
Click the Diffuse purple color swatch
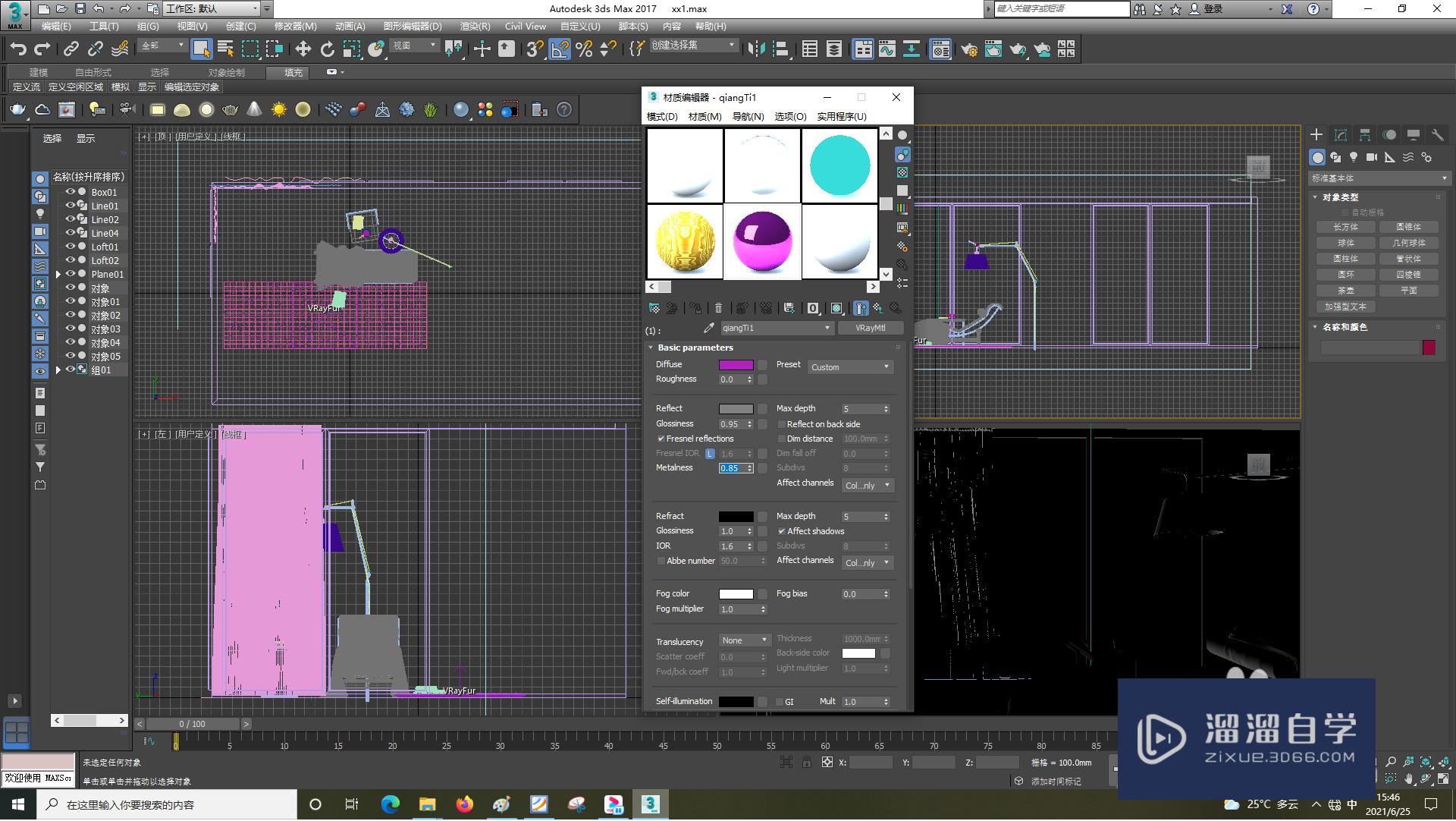pyautogui.click(x=736, y=365)
